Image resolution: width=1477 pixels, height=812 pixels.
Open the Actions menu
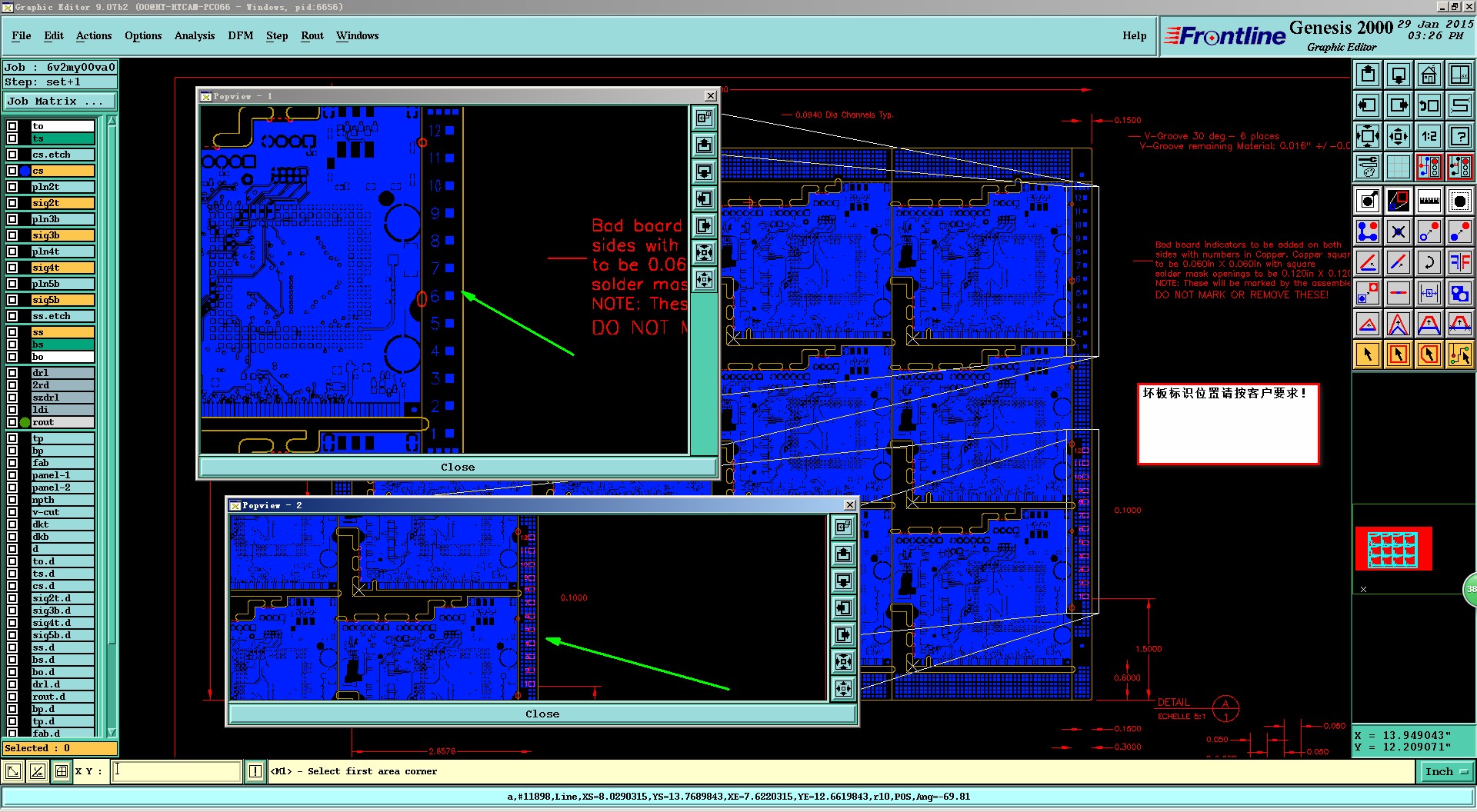(x=94, y=35)
